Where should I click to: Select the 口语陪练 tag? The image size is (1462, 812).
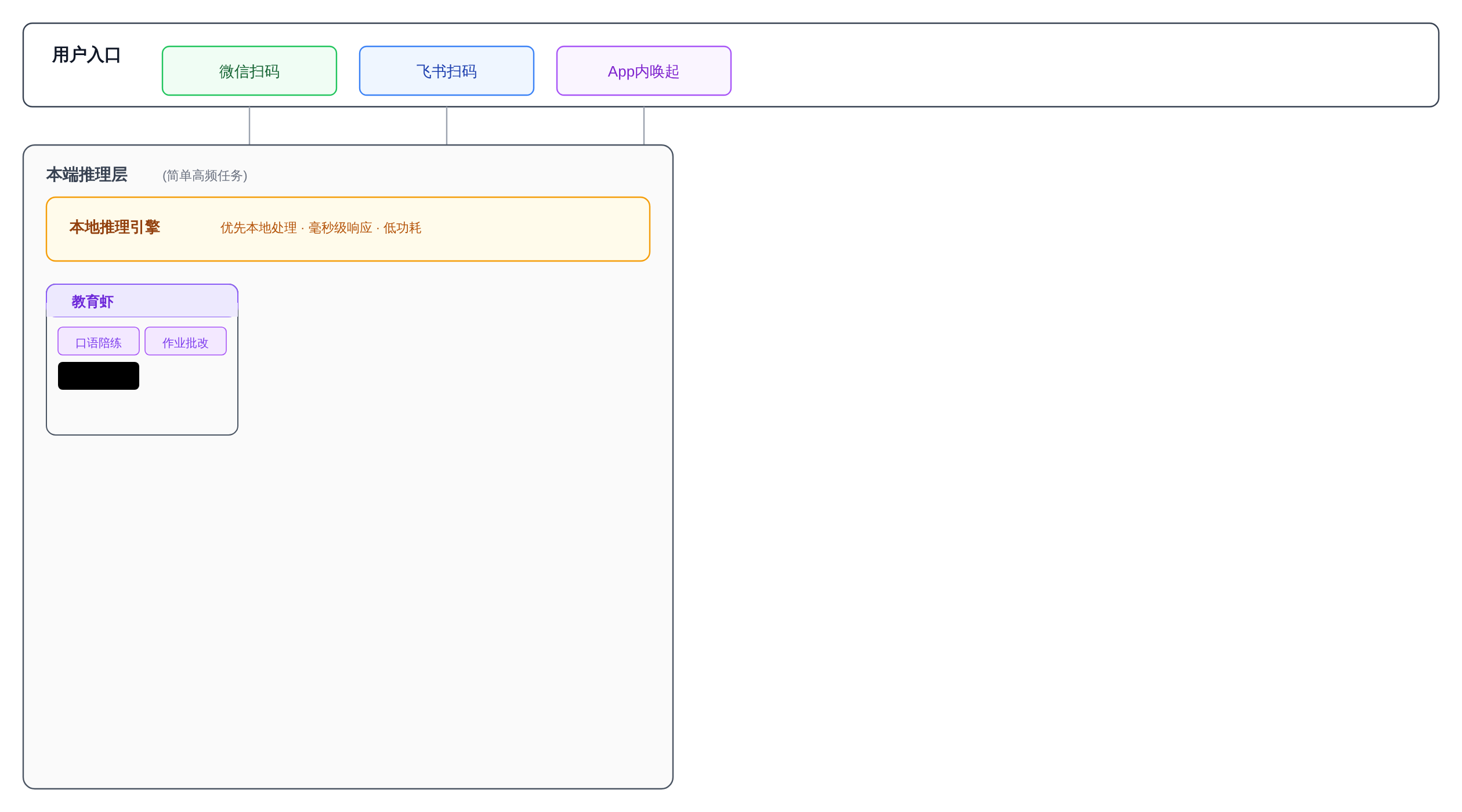pos(99,342)
